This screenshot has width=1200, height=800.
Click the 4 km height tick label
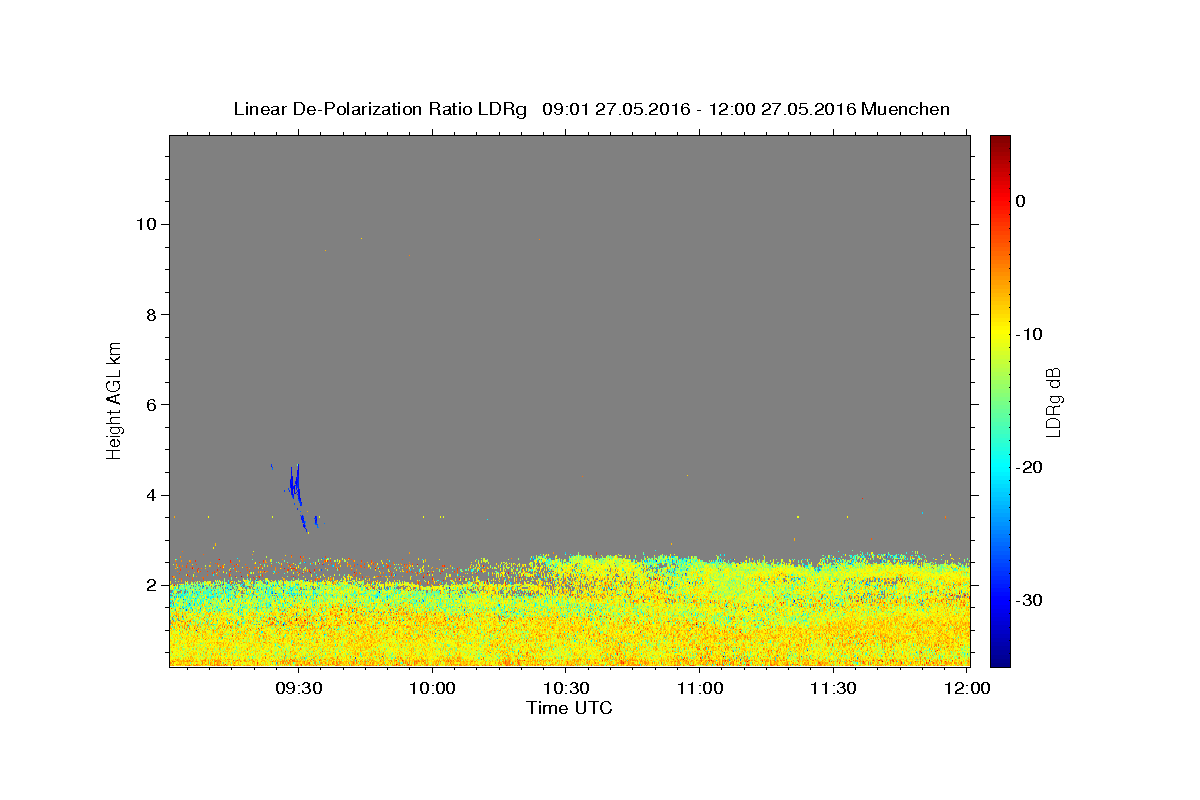(153, 495)
